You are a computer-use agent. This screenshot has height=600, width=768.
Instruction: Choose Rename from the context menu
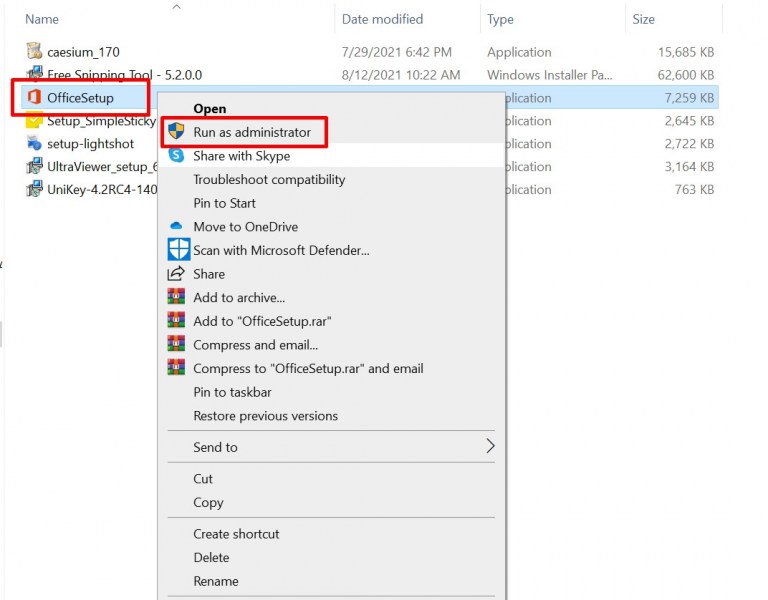pos(216,581)
